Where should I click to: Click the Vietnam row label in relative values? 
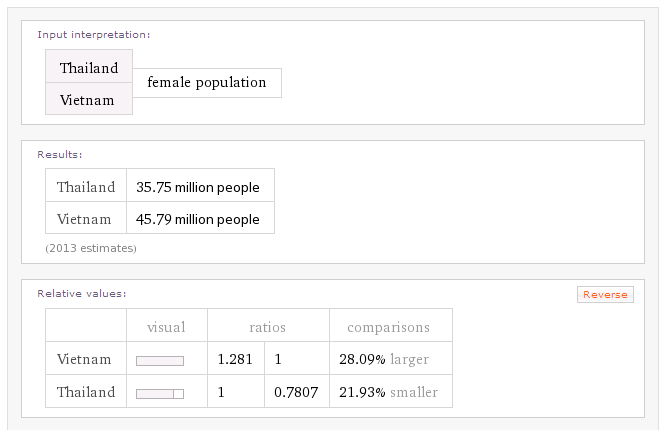[85, 360]
